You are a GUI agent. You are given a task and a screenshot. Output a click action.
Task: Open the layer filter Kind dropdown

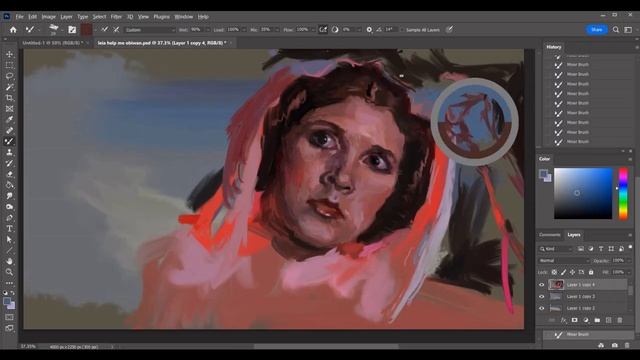click(x=556, y=249)
